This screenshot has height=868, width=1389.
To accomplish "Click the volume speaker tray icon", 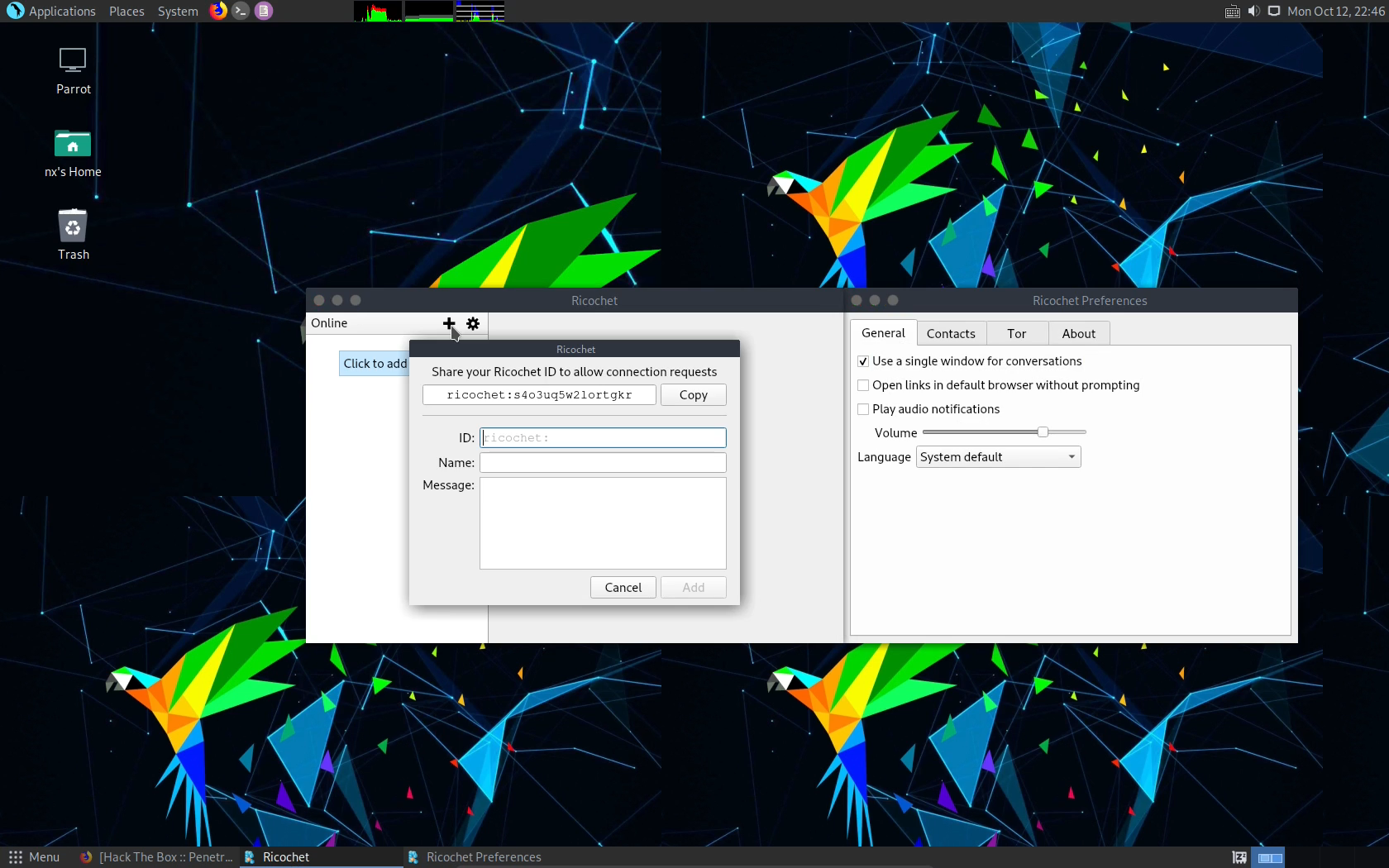I will [1253, 11].
